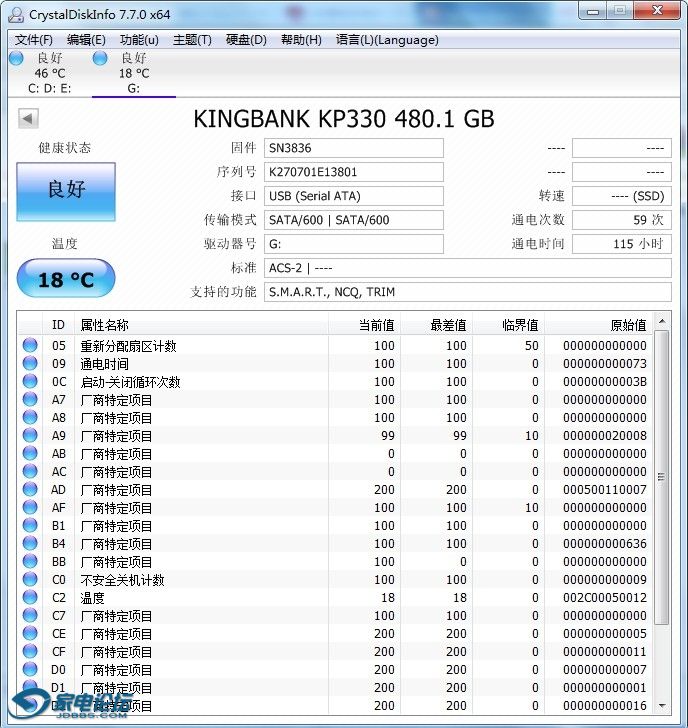Click raw value 000500110007
688x728 pixels.
coord(604,490)
